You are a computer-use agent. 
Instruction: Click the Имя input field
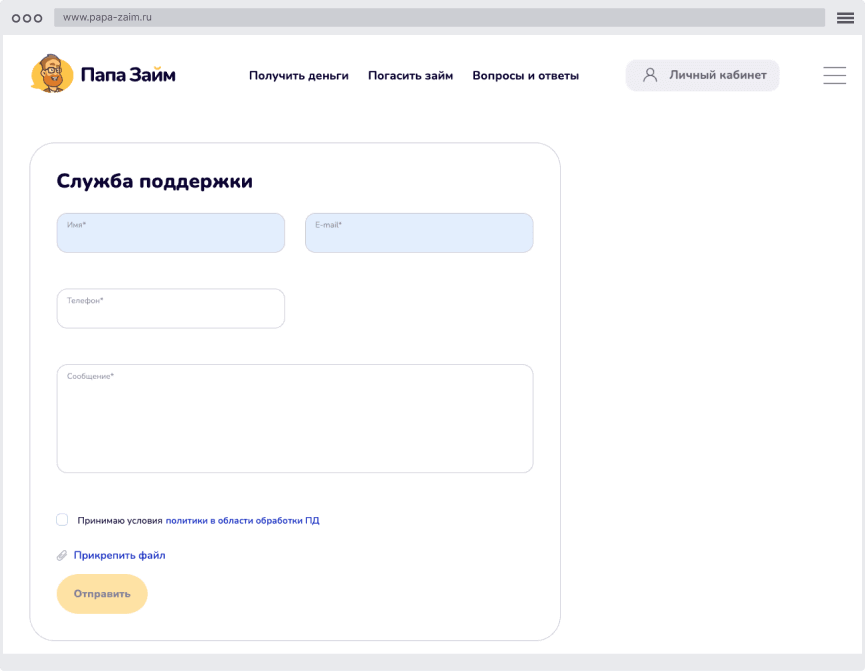click(x=170, y=233)
